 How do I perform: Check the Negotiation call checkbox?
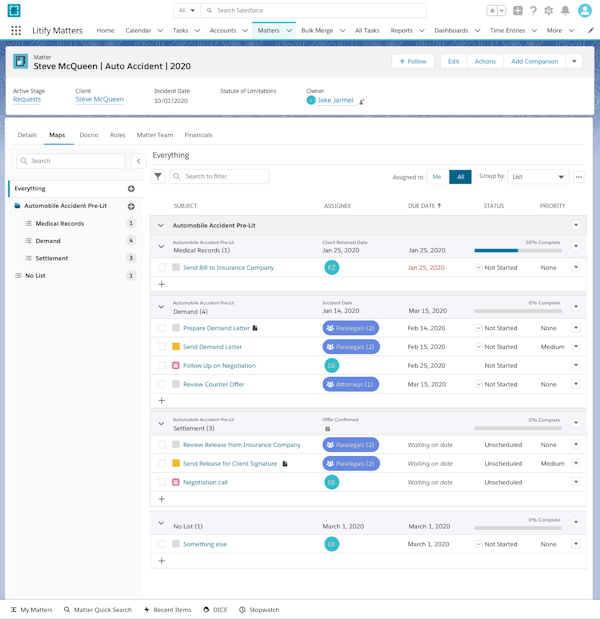coord(162,482)
